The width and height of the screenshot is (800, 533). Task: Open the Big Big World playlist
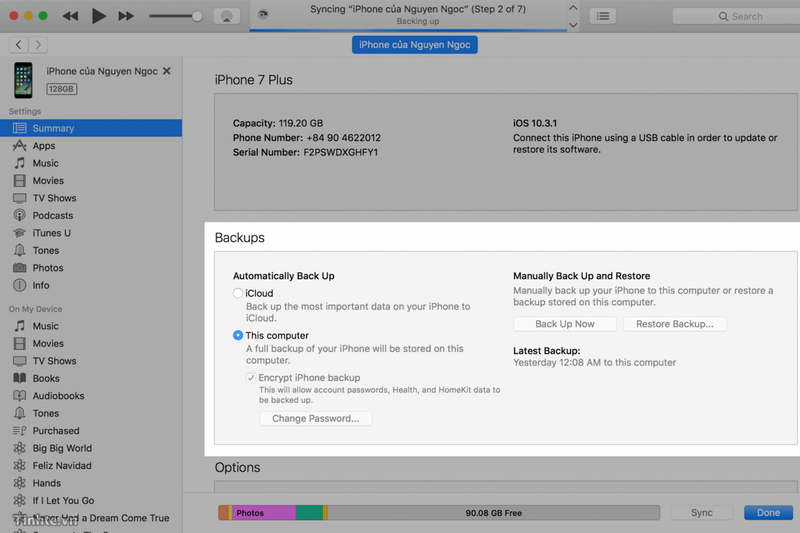91,448
